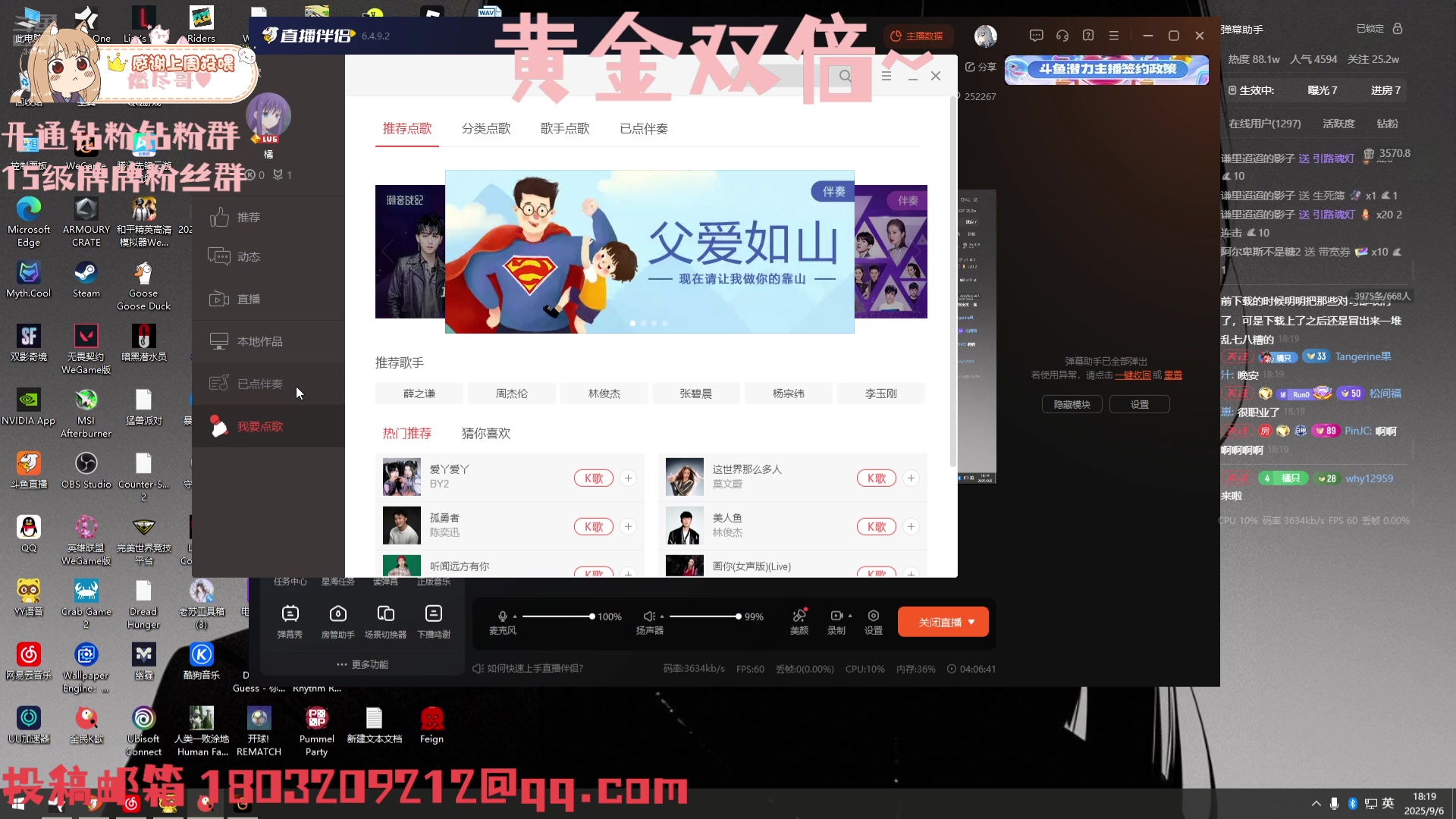The width and height of the screenshot is (1456, 819).
Task: Open 本地作品 in the sidebar
Action: coord(268,341)
